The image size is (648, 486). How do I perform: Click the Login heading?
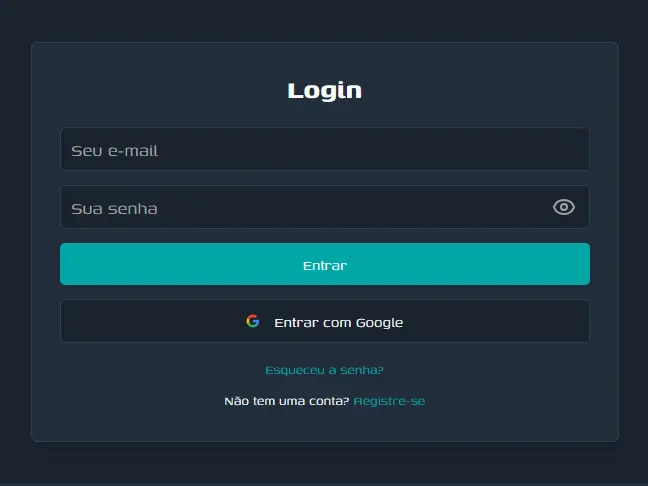324,90
